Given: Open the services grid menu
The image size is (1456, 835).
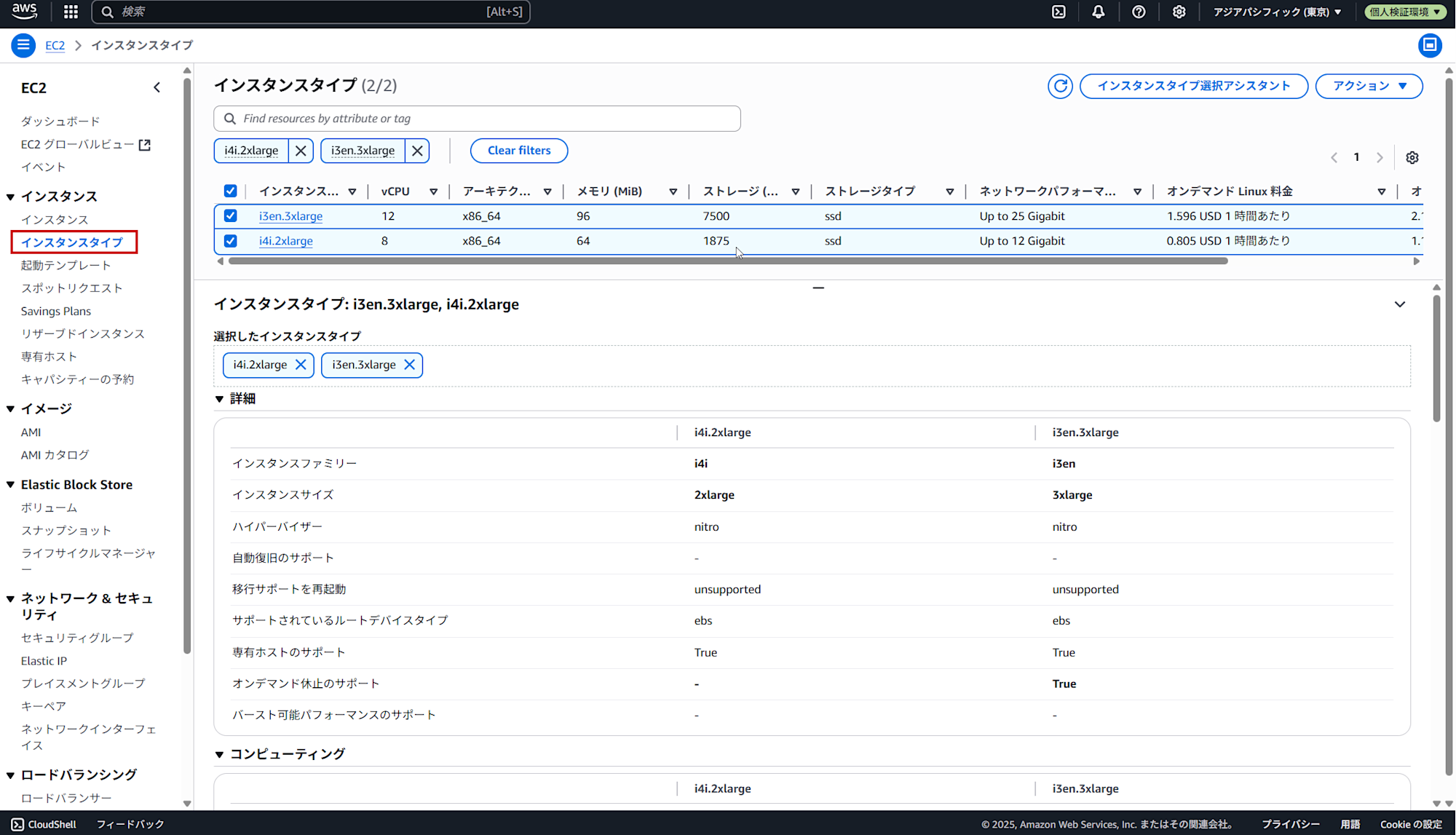Looking at the screenshot, I should pos(71,12).
